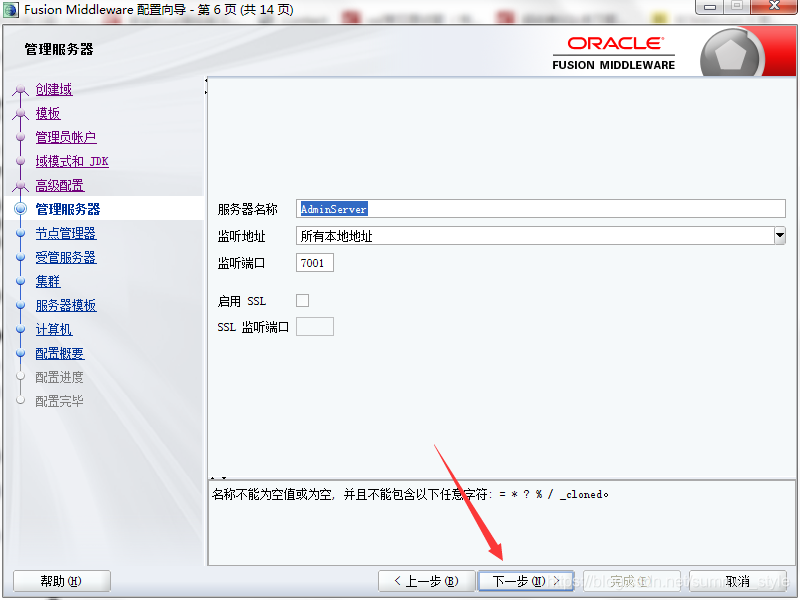
Task: Click the 管理服务器 current step circle icon
Action: [x=20, y=209]
